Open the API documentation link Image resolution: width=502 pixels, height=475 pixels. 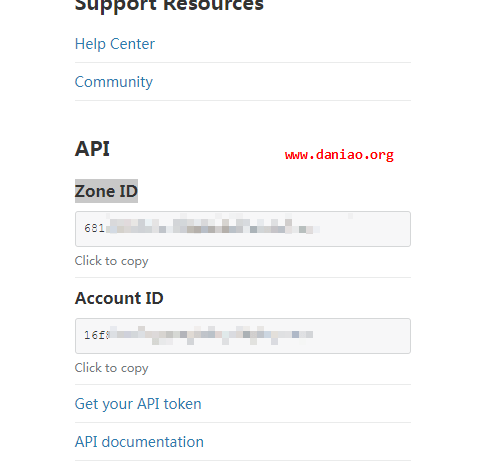pyautogui.click(x=139, y=442)
